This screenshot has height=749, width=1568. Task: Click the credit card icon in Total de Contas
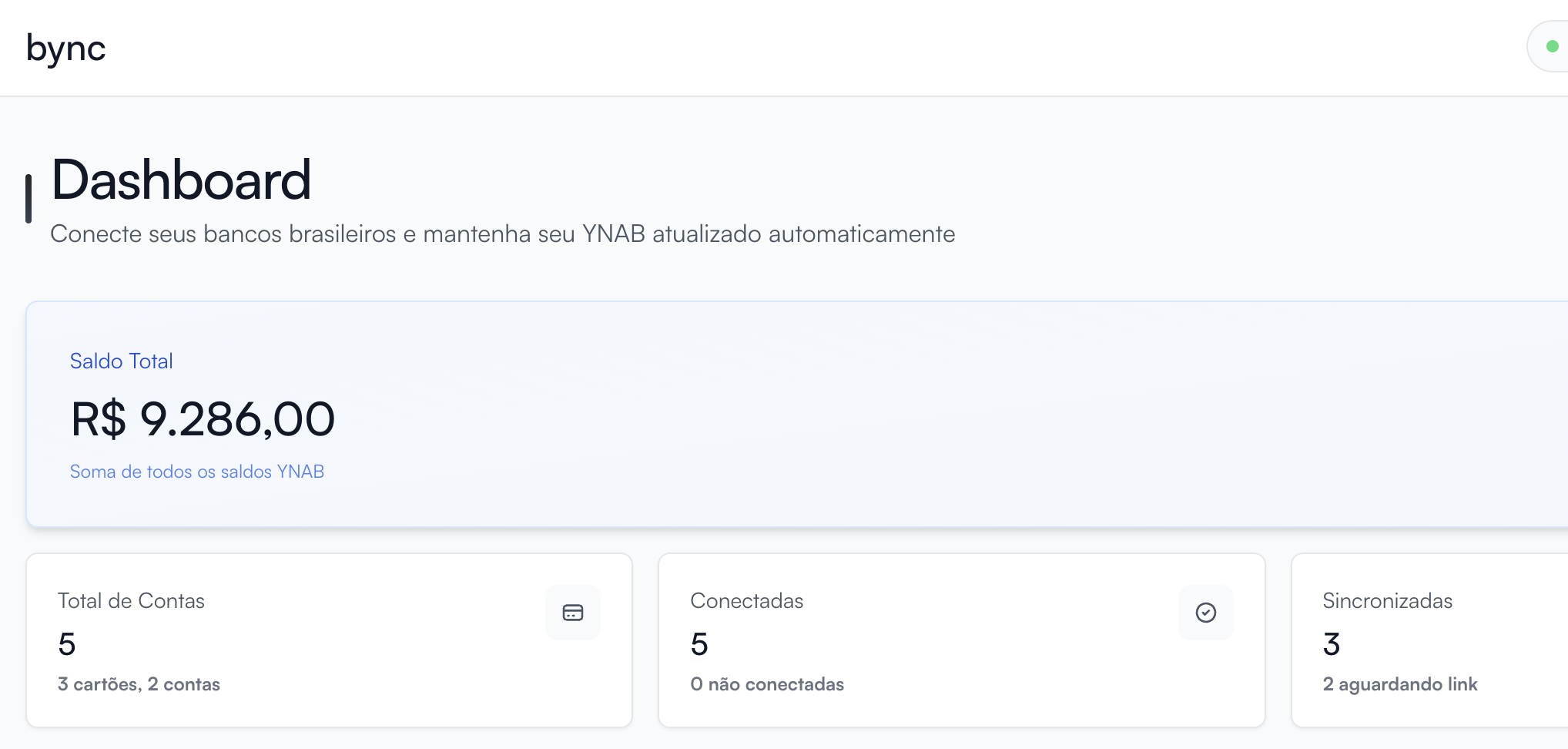[x=572, y=613]
